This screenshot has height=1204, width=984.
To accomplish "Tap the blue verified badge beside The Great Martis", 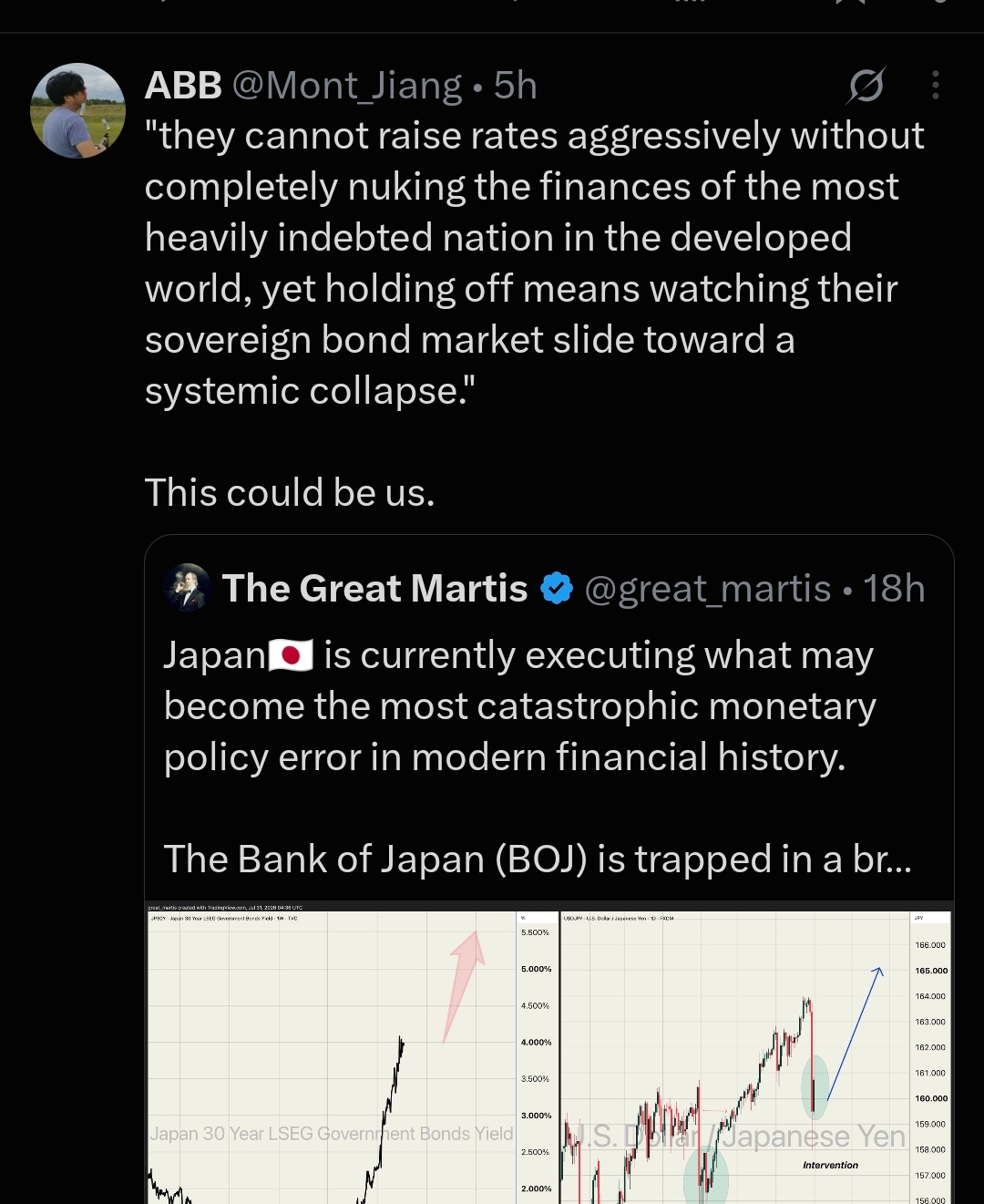I will (x=557, y=589).
